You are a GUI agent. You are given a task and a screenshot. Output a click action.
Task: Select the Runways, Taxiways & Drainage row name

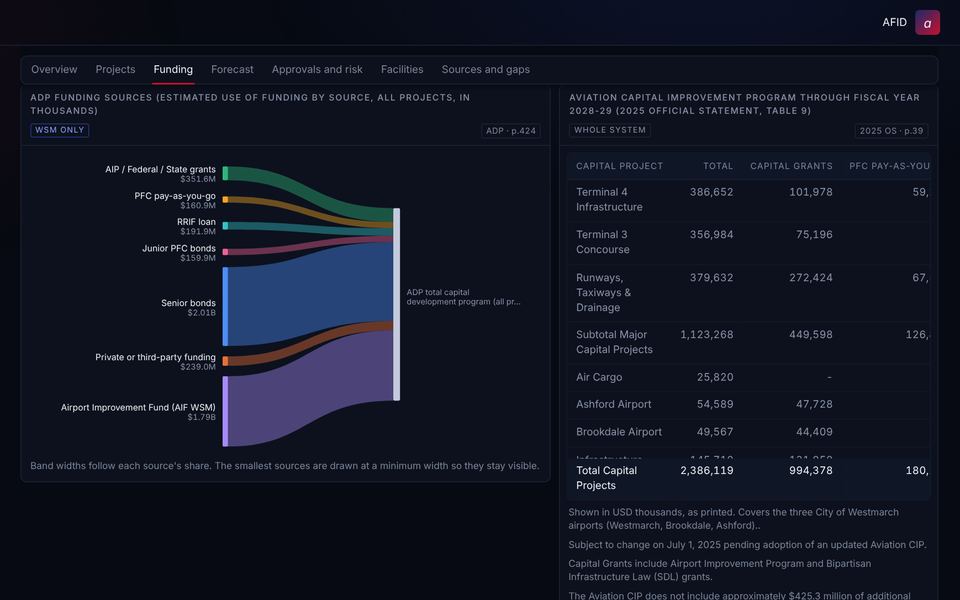(603, 293)
